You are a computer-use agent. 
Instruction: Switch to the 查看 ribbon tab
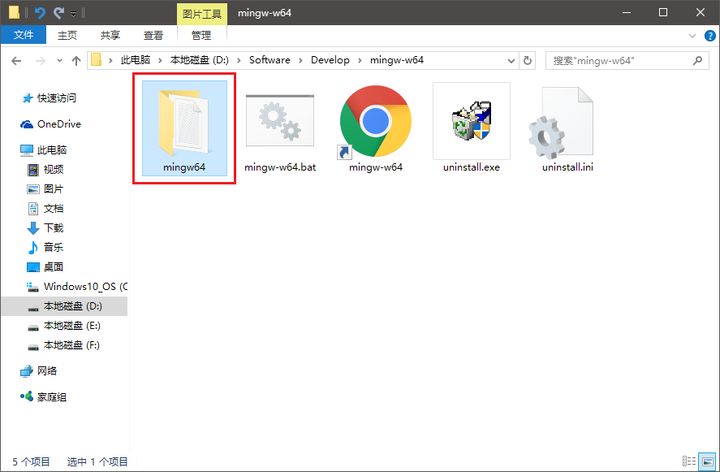(152, 36)
